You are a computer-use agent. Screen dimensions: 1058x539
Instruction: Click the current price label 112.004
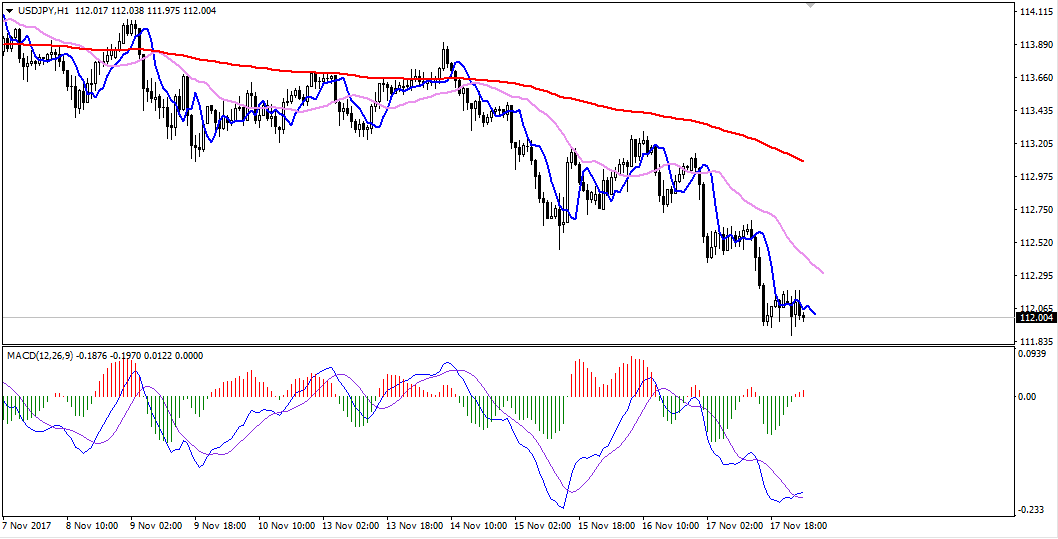click(1038, 318)
